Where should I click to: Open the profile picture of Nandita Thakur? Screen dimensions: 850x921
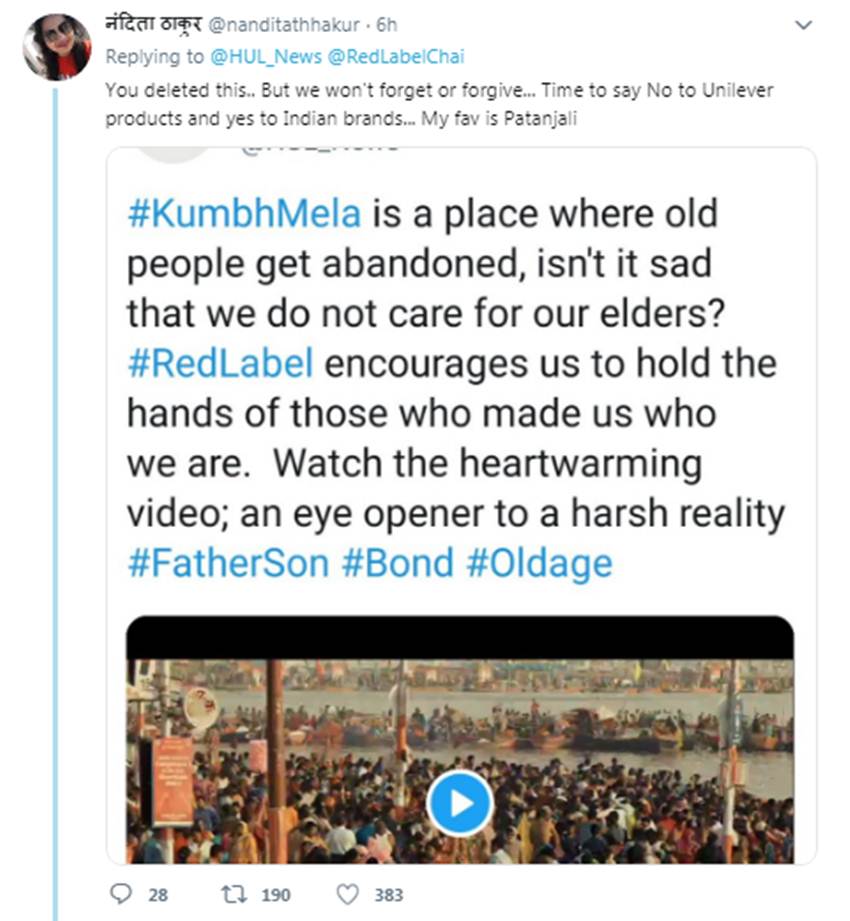click(x=57, y=46)
